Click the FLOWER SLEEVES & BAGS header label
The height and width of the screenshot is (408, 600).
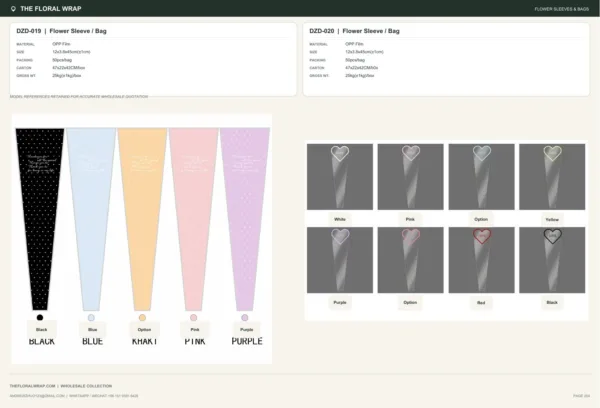(x=561, y=9)
